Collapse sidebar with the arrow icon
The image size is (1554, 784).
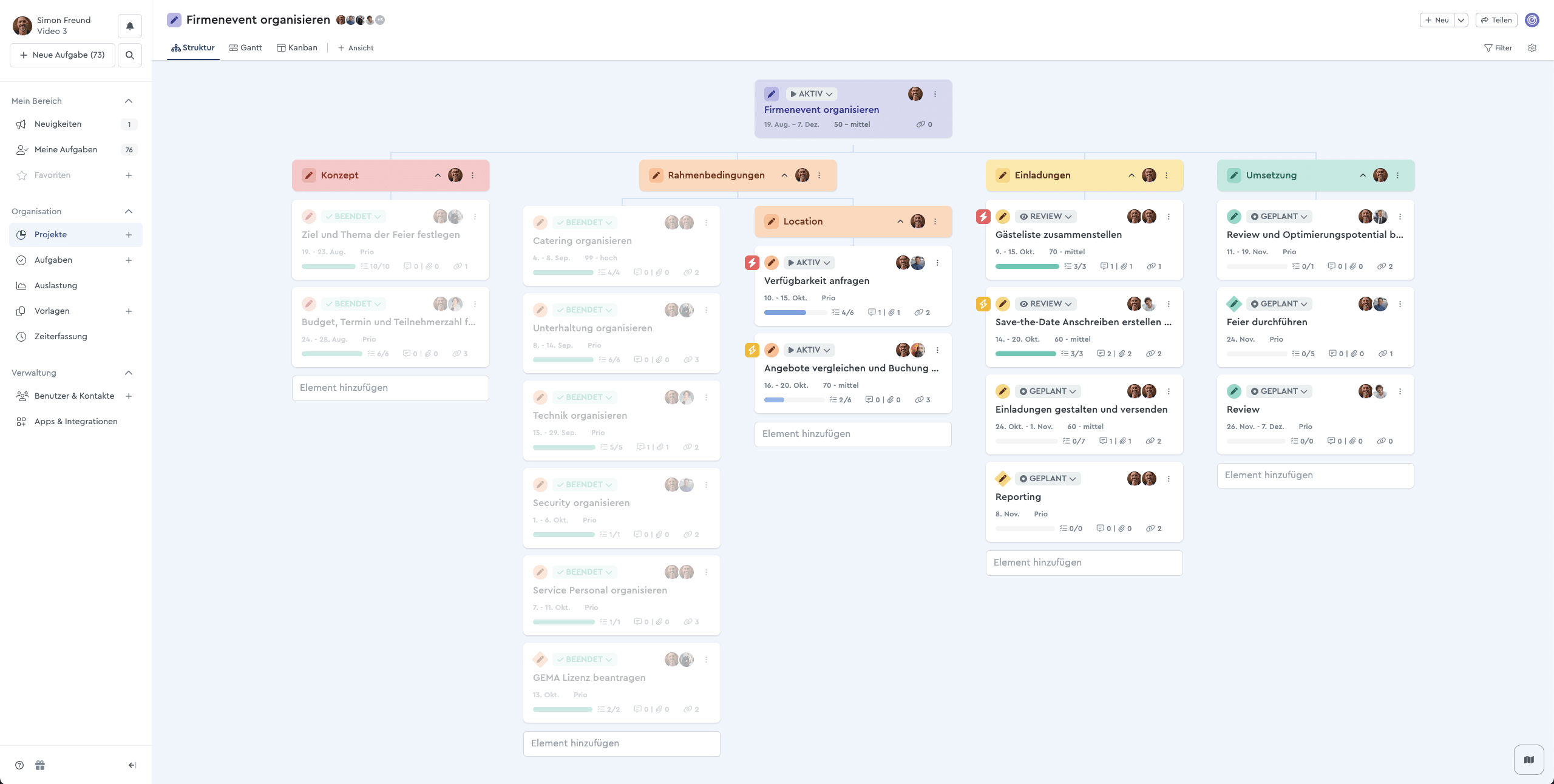(x=132, y=765)
